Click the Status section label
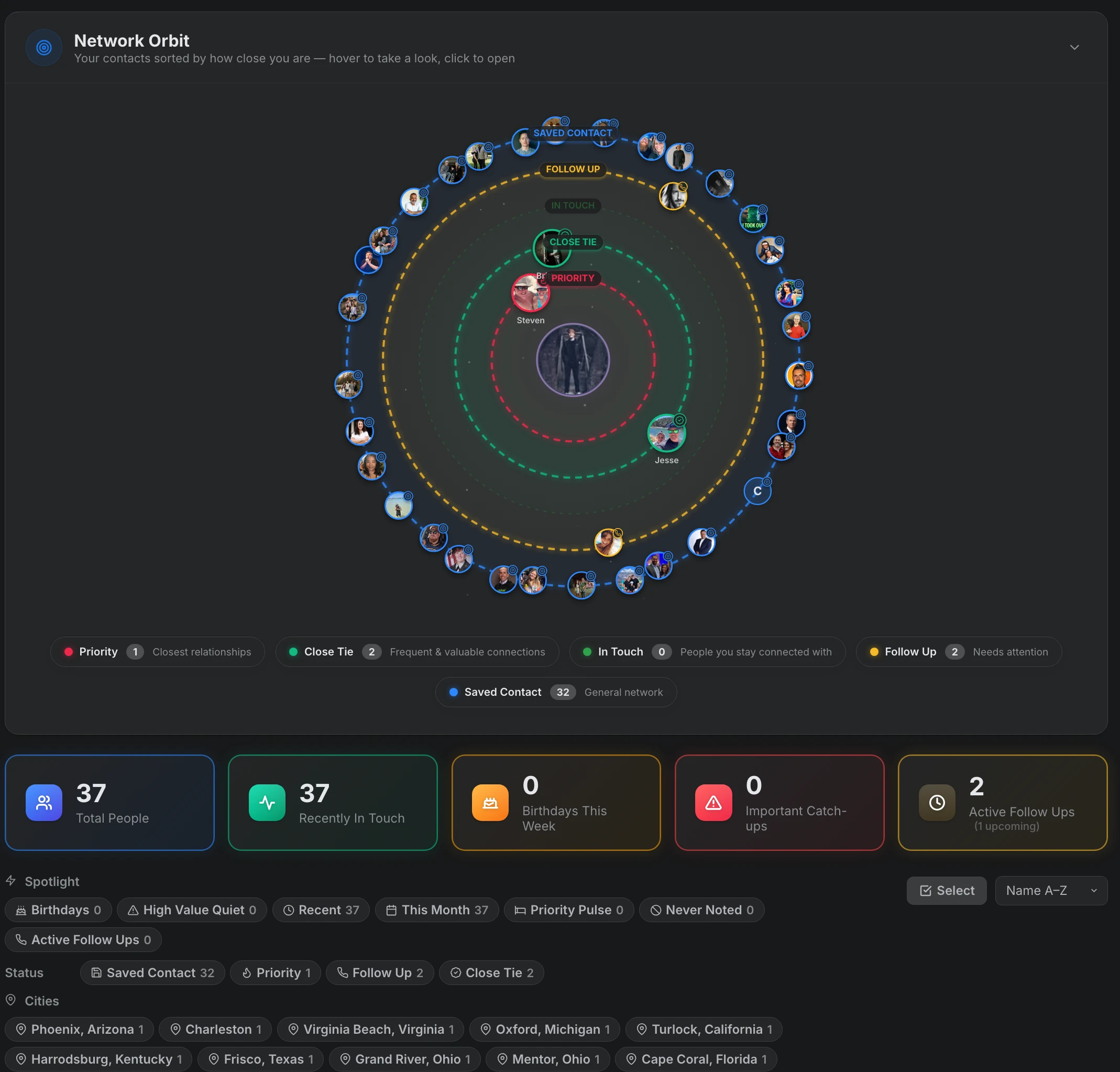The height and width of the screenshot is (1072, 1120). point(24,973)
